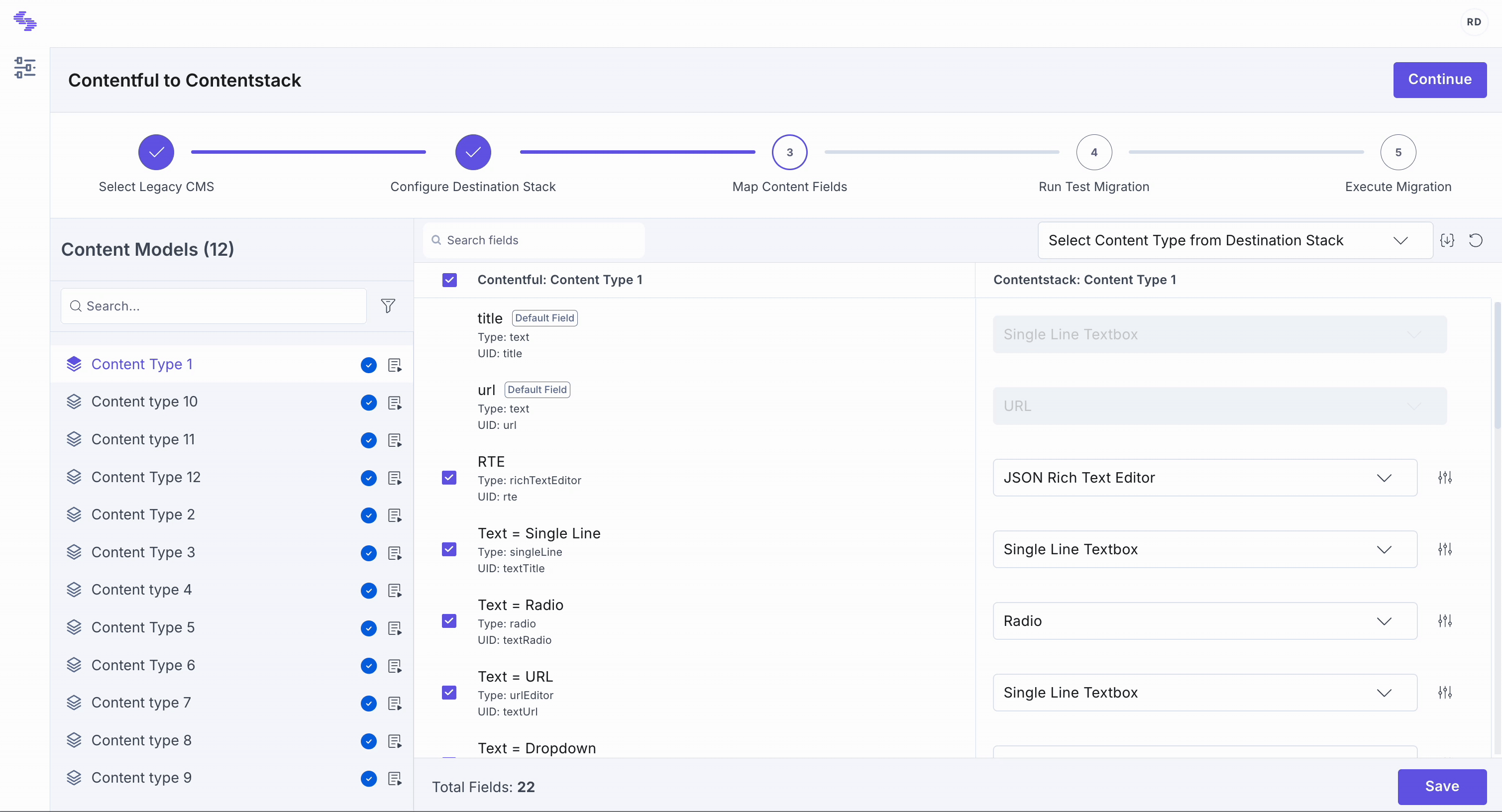Open Select Content Type from Destination Stack dropdown
Image resolution: width=1502 pixels, height=812 pixels.
(1234, 240)
